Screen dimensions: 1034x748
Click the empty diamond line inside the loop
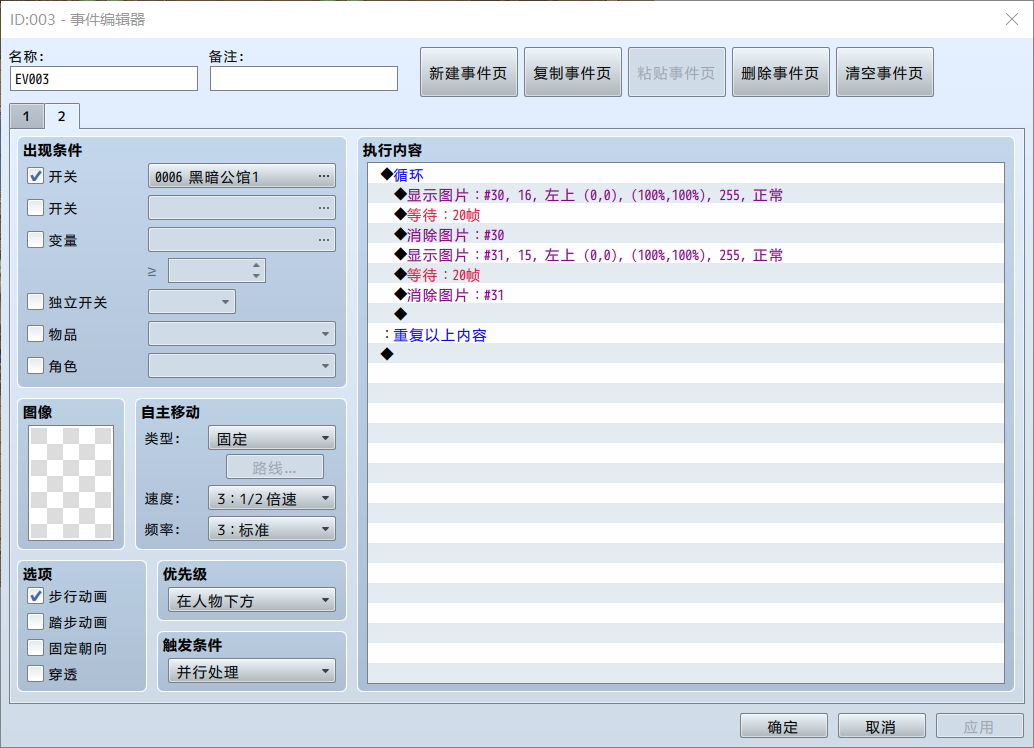pos(686,315)
